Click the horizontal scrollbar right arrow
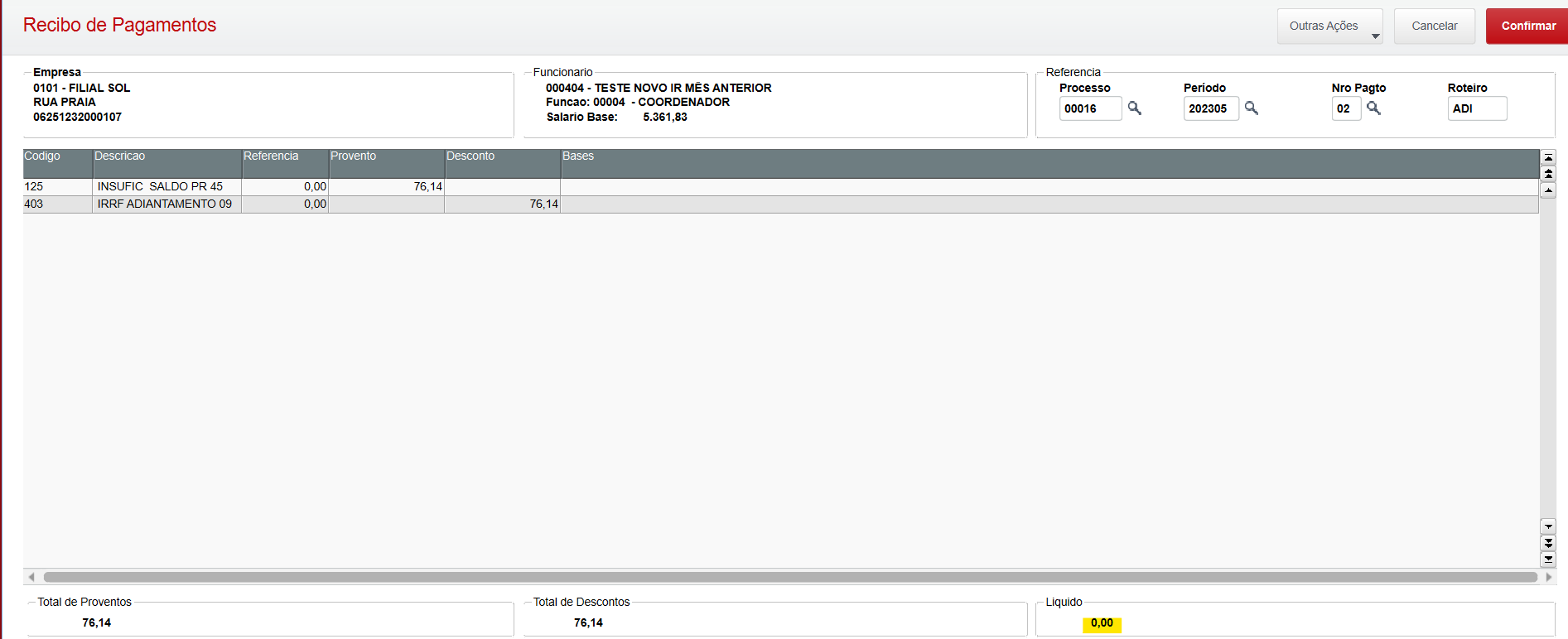The height and width of the screenshot is (639, 1568). click(x=1548, y=577)
